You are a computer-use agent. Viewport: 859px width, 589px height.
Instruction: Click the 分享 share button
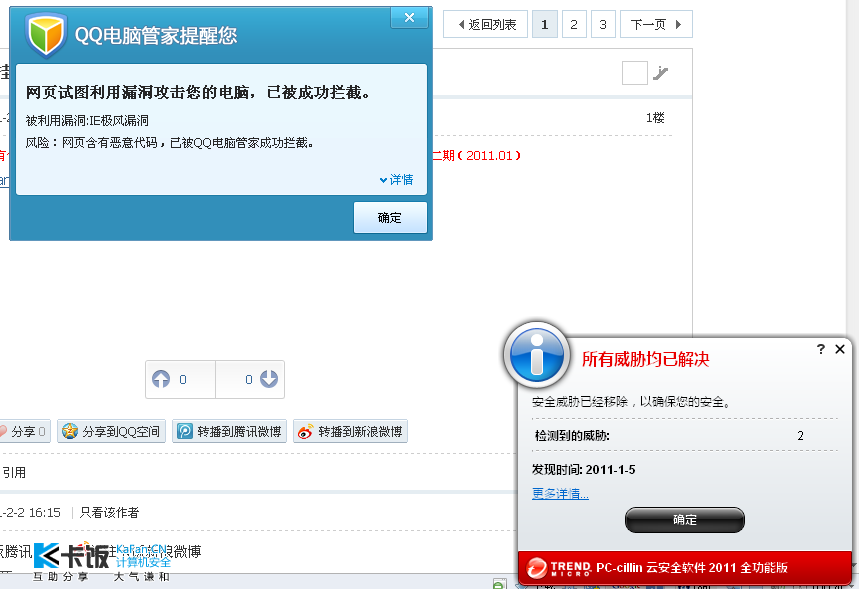[x=23, y=432]
